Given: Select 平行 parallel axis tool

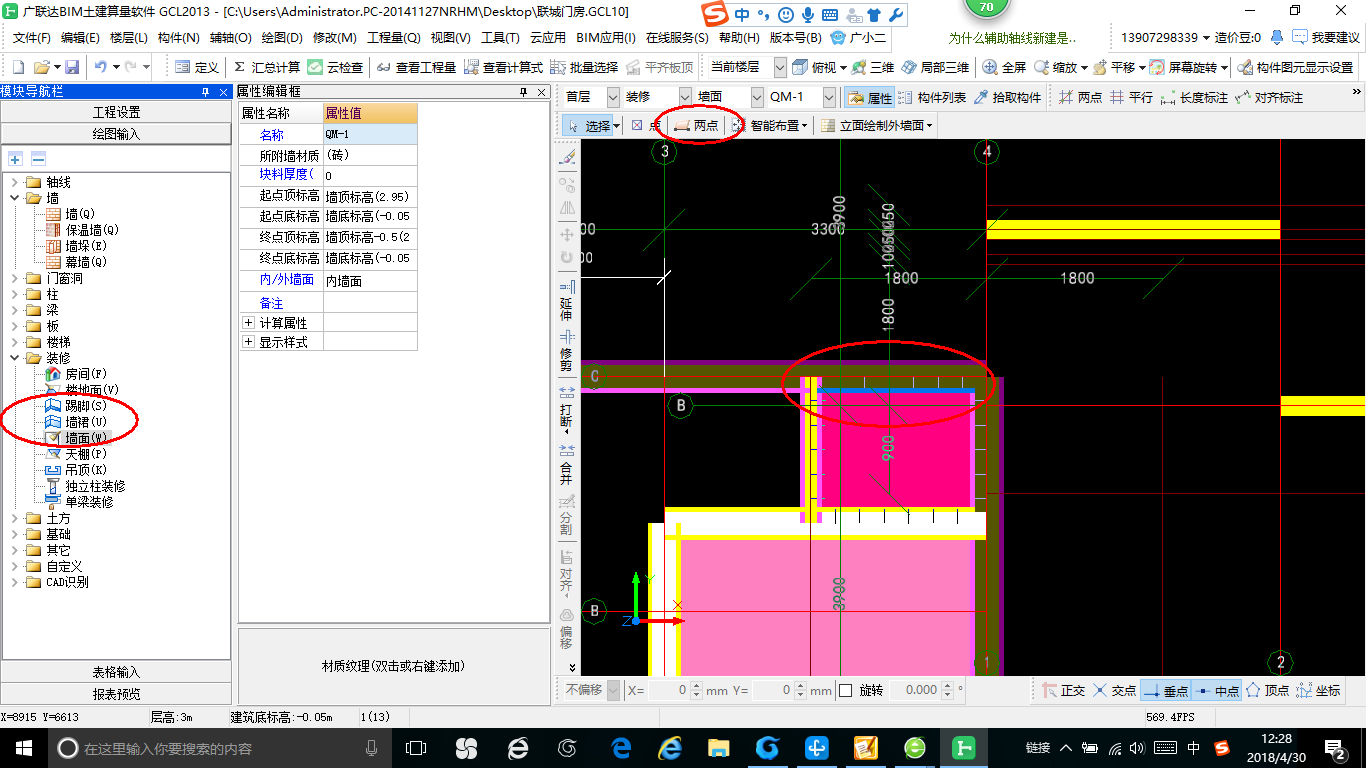Looking at the screenshot, I should coord(1131,98).
